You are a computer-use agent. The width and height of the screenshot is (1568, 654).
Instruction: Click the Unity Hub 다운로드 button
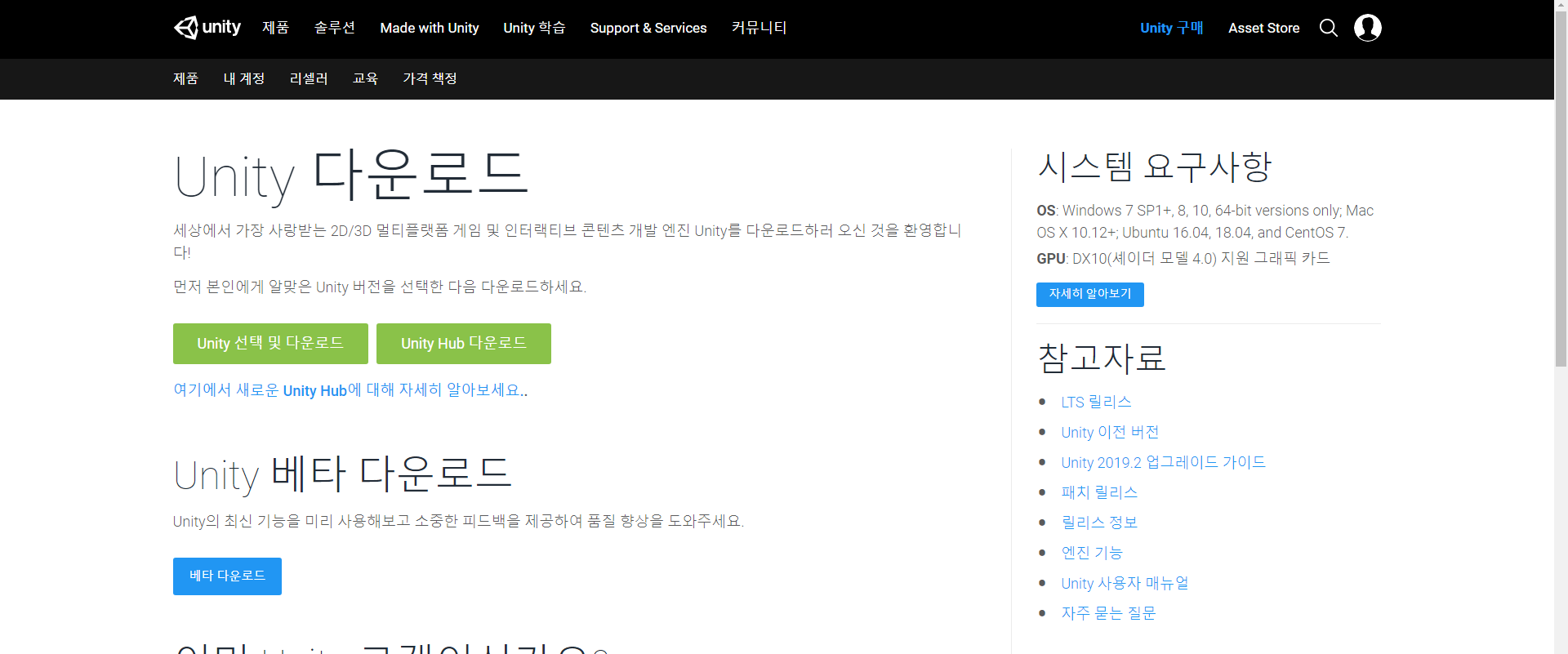[x=464, y=344]
